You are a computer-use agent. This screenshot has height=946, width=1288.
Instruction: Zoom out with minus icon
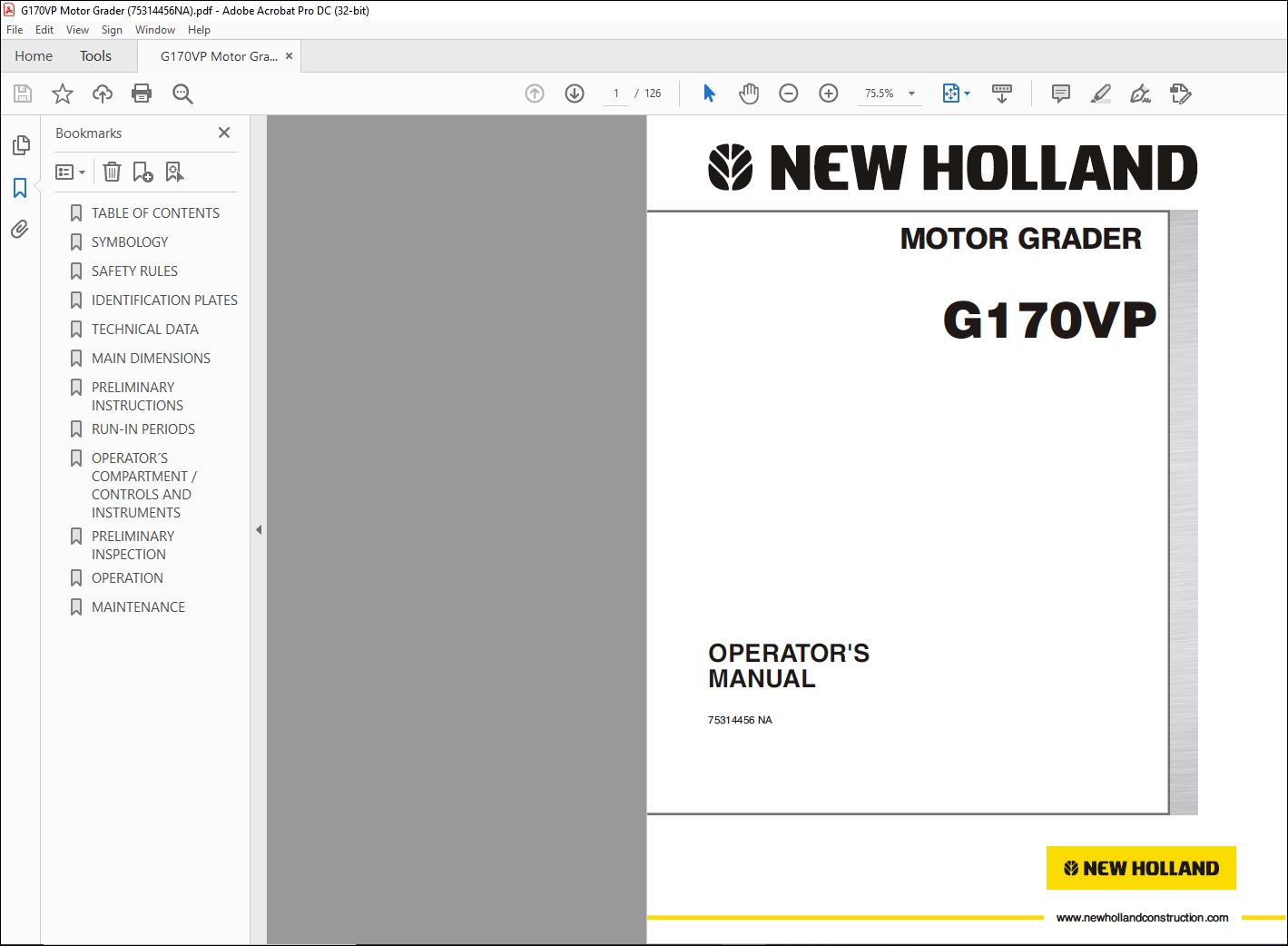[x=789, y=94]
